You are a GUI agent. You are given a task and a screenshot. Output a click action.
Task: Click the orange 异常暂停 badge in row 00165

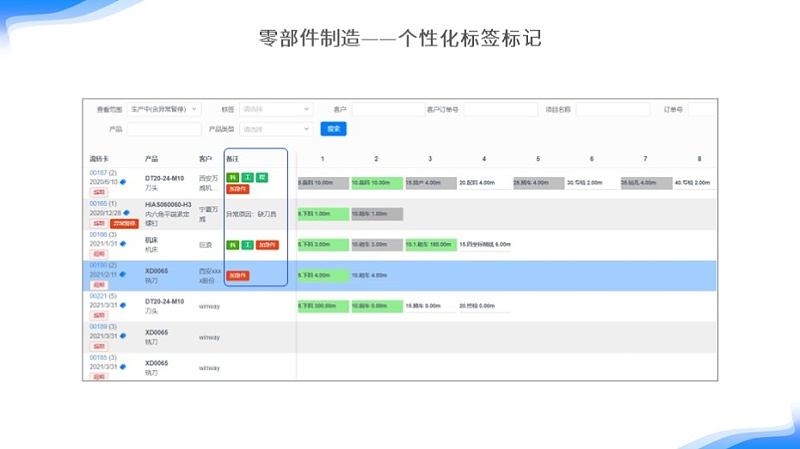(x=124, y=223)
